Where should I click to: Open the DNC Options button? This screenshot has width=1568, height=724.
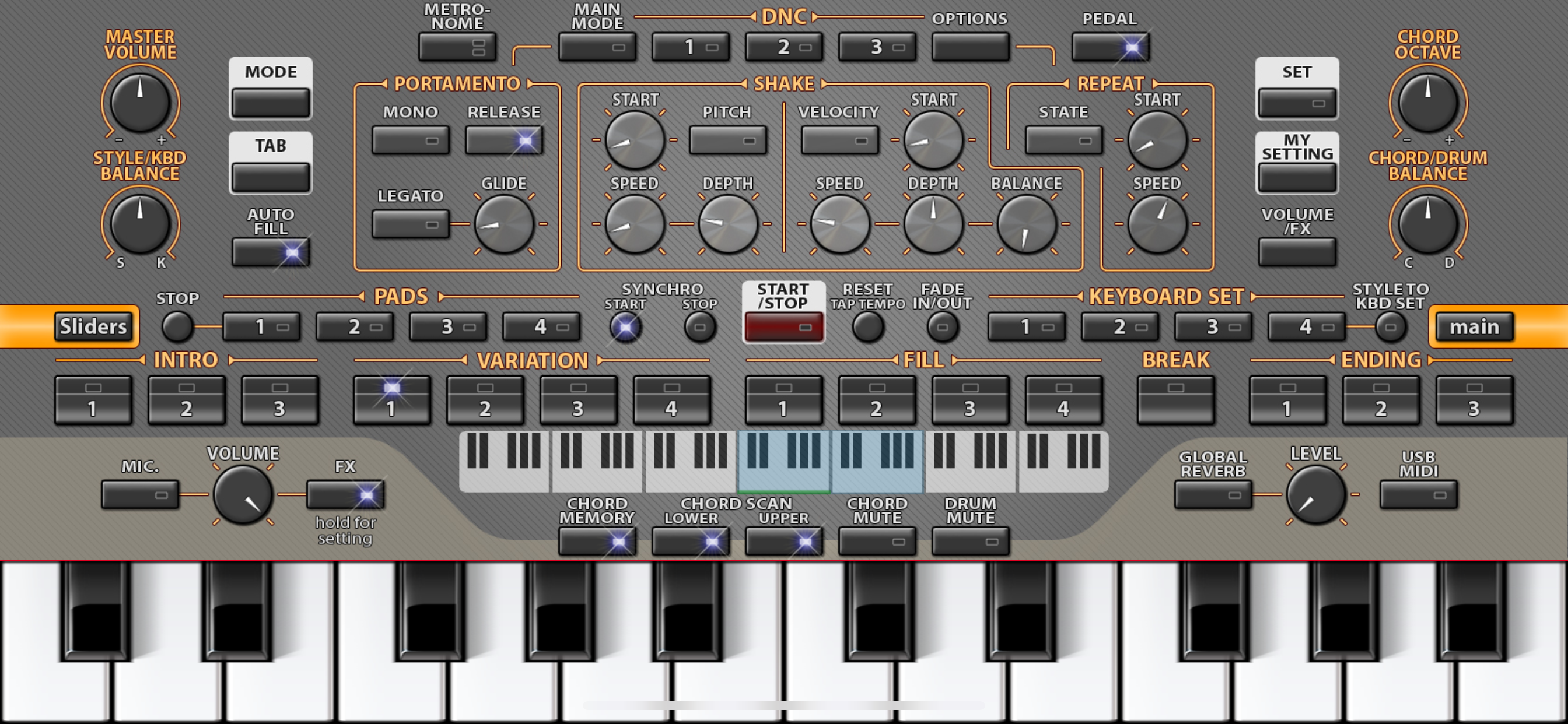[x=970, y=47]
